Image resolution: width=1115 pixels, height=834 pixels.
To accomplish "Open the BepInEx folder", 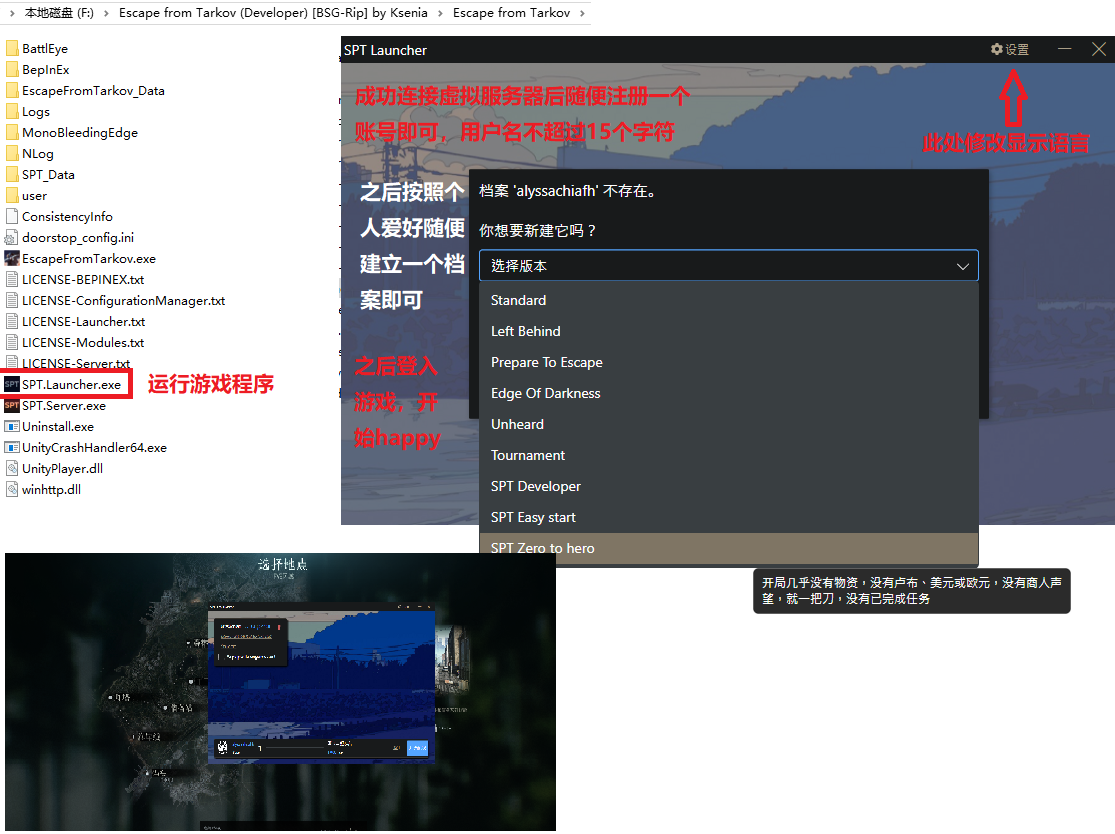I will pos(38,70).
